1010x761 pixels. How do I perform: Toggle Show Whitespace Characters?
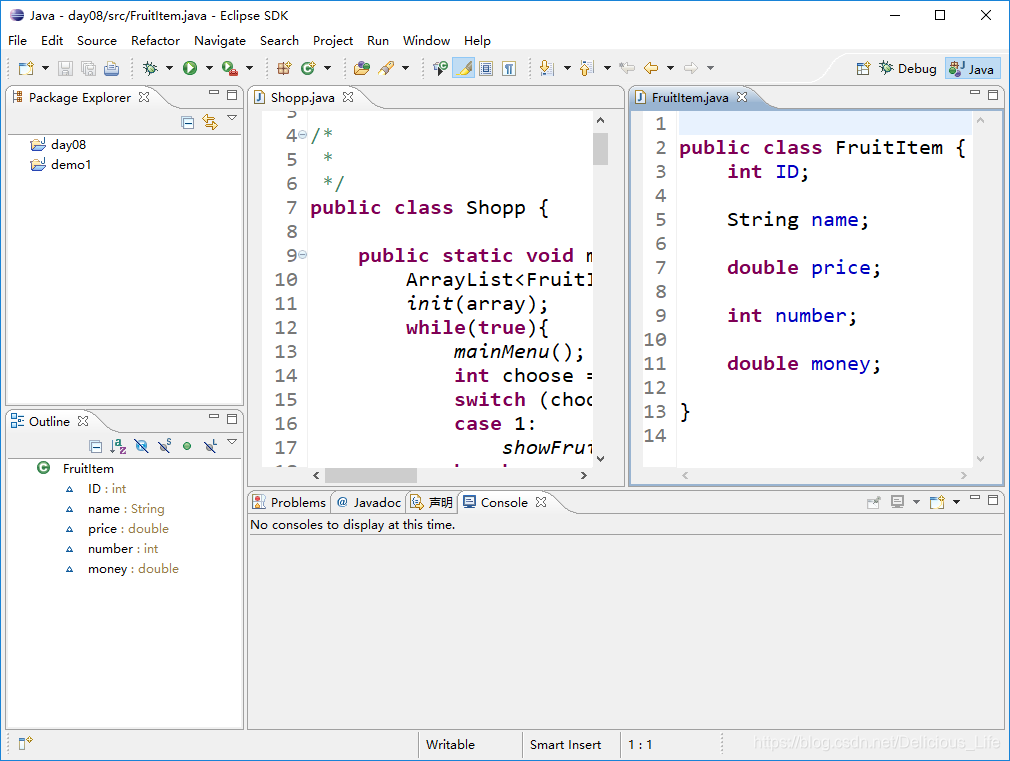[509, 68]
